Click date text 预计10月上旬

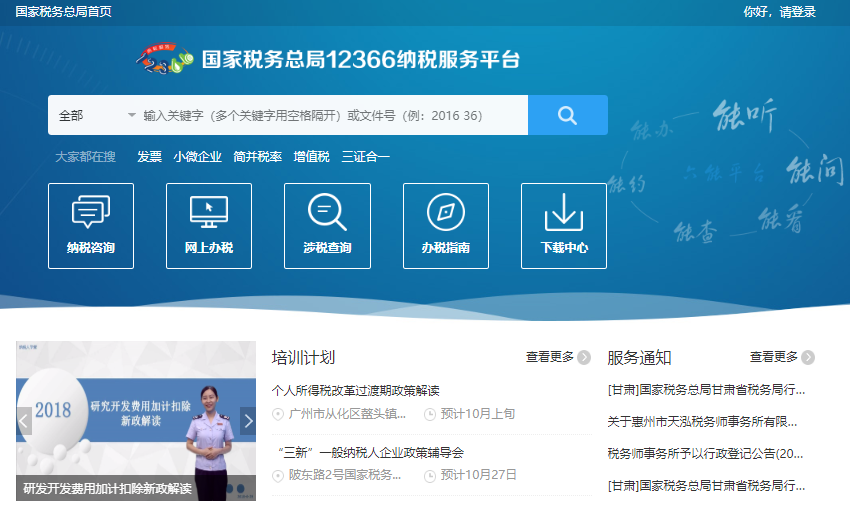point(478,414)
